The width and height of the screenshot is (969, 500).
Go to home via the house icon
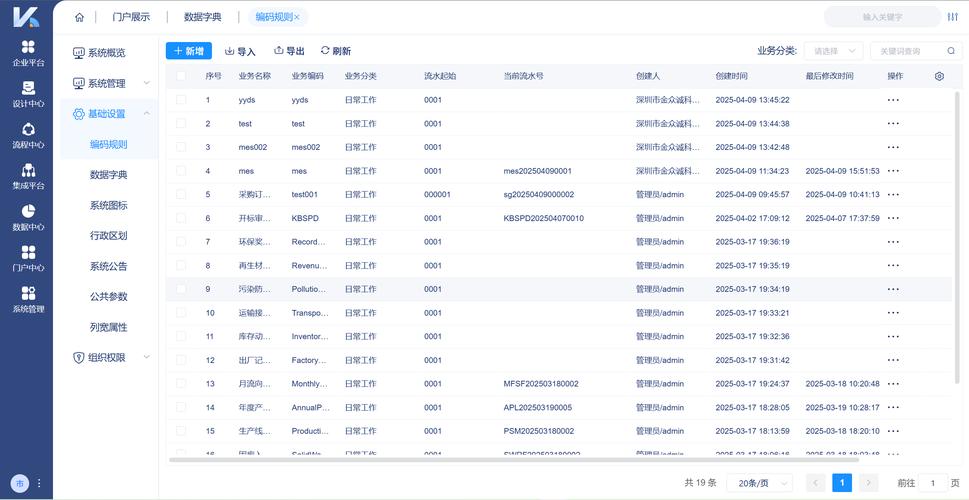coord(79,17)
